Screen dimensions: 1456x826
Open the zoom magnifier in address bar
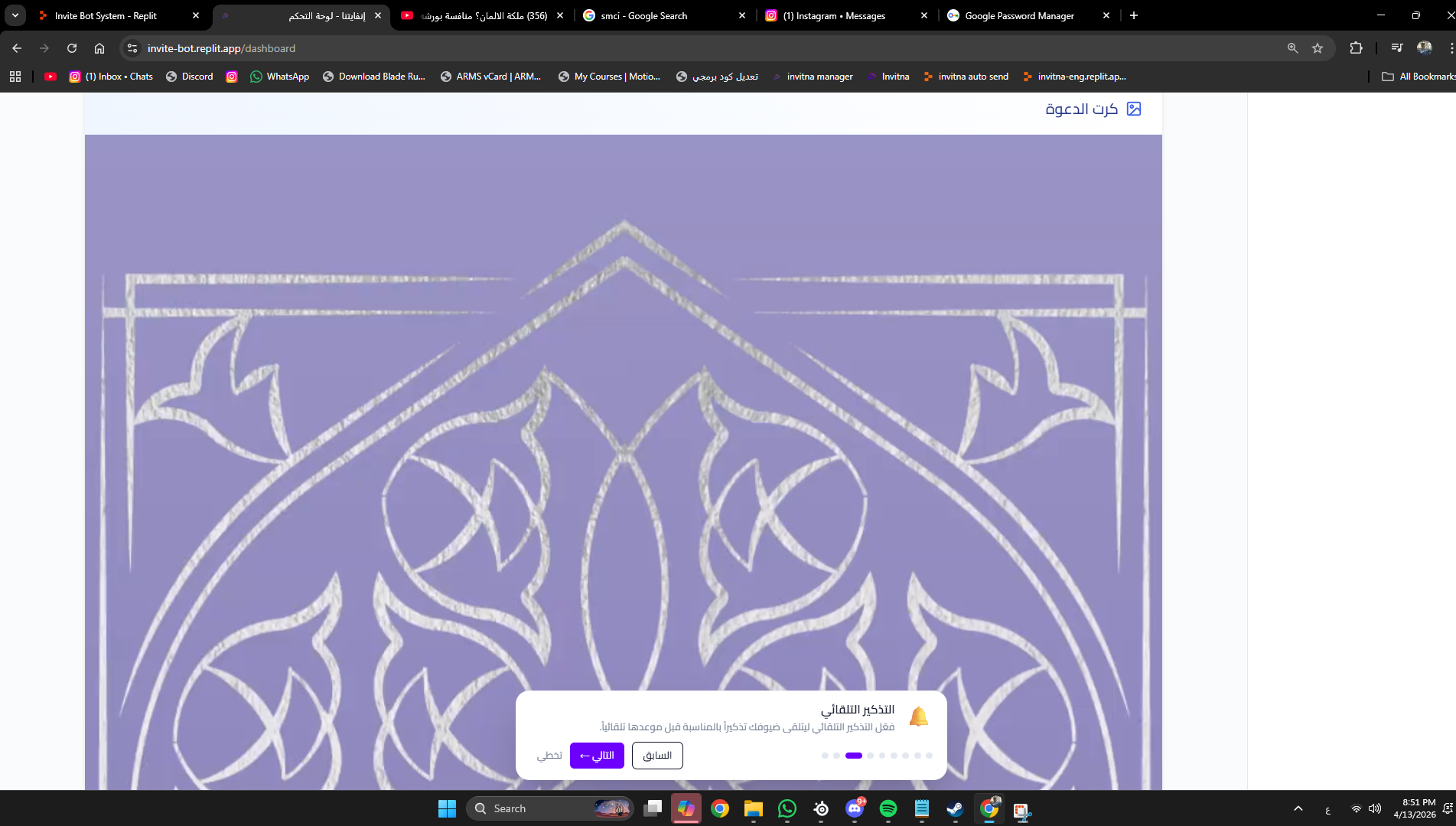coord(1292,48)
